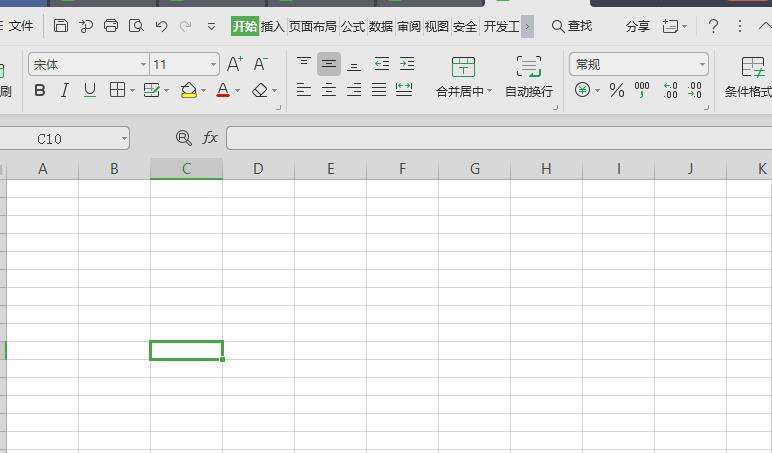Open the 数据 ribbon tab
772x453 pixels.
(381, 26)
